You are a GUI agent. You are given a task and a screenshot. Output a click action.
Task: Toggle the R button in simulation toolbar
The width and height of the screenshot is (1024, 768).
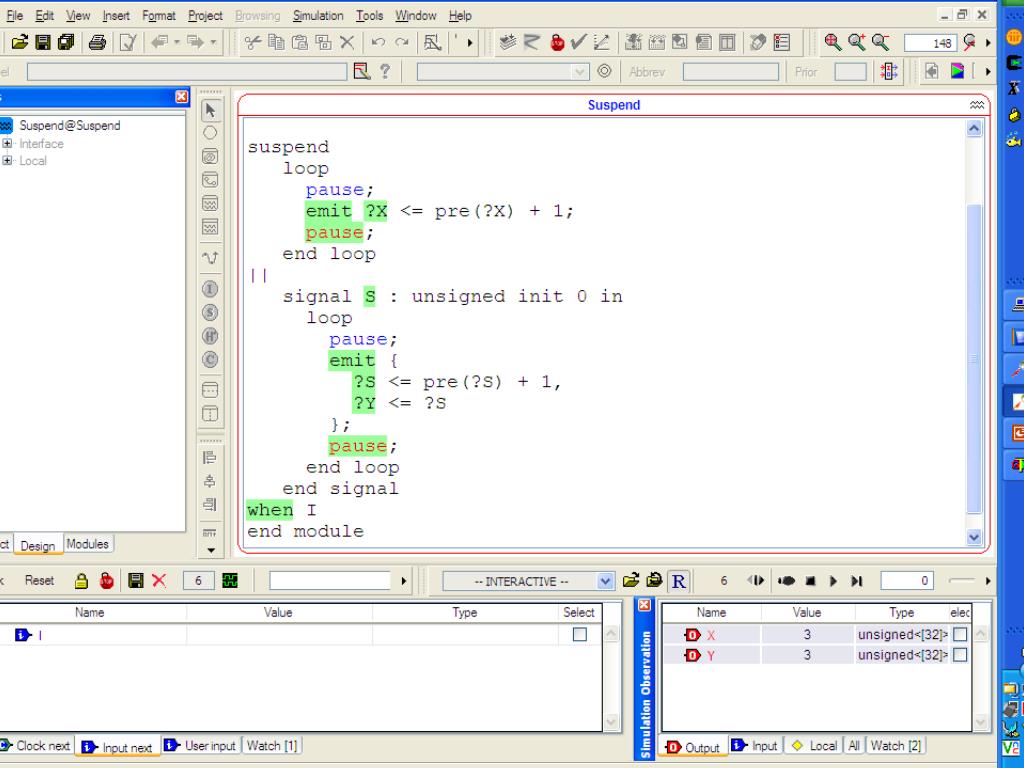pos(679,581)
